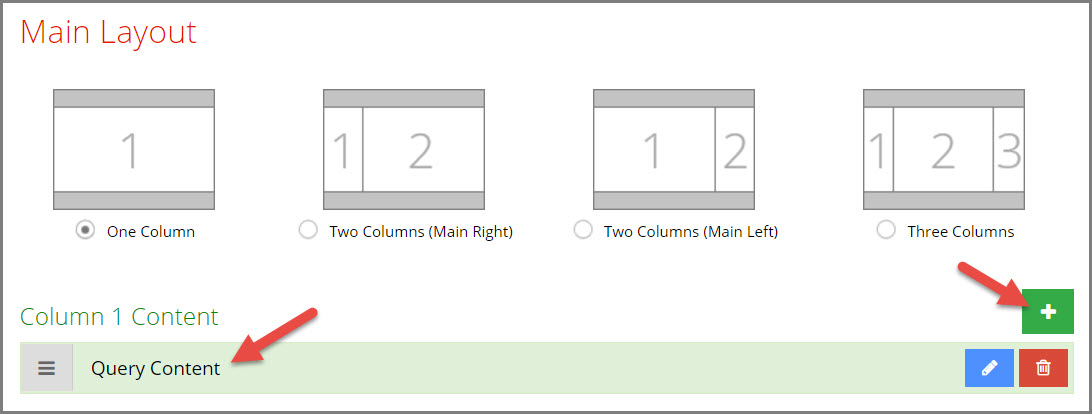Enable the Two Columns (Main Left) radio button
The height and width of the screenshot is (414, 1092).
pyautogui.click(x=582, y=230)
